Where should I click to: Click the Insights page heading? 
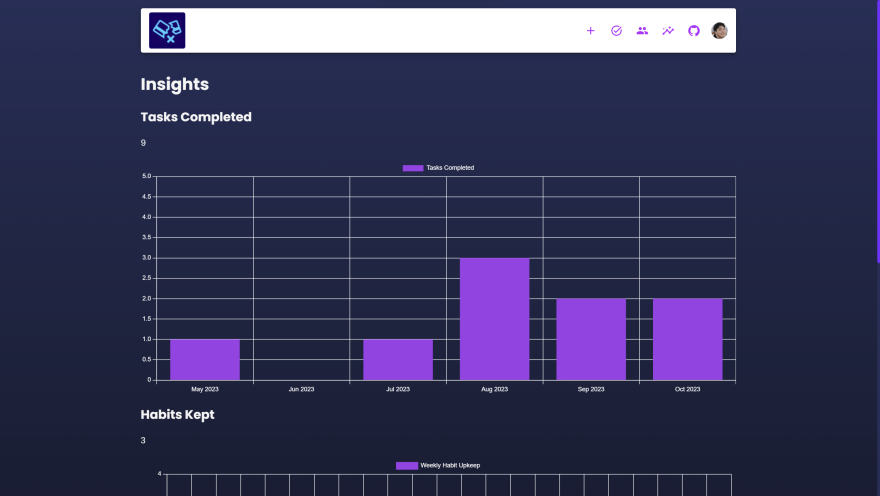pos(175,84)
